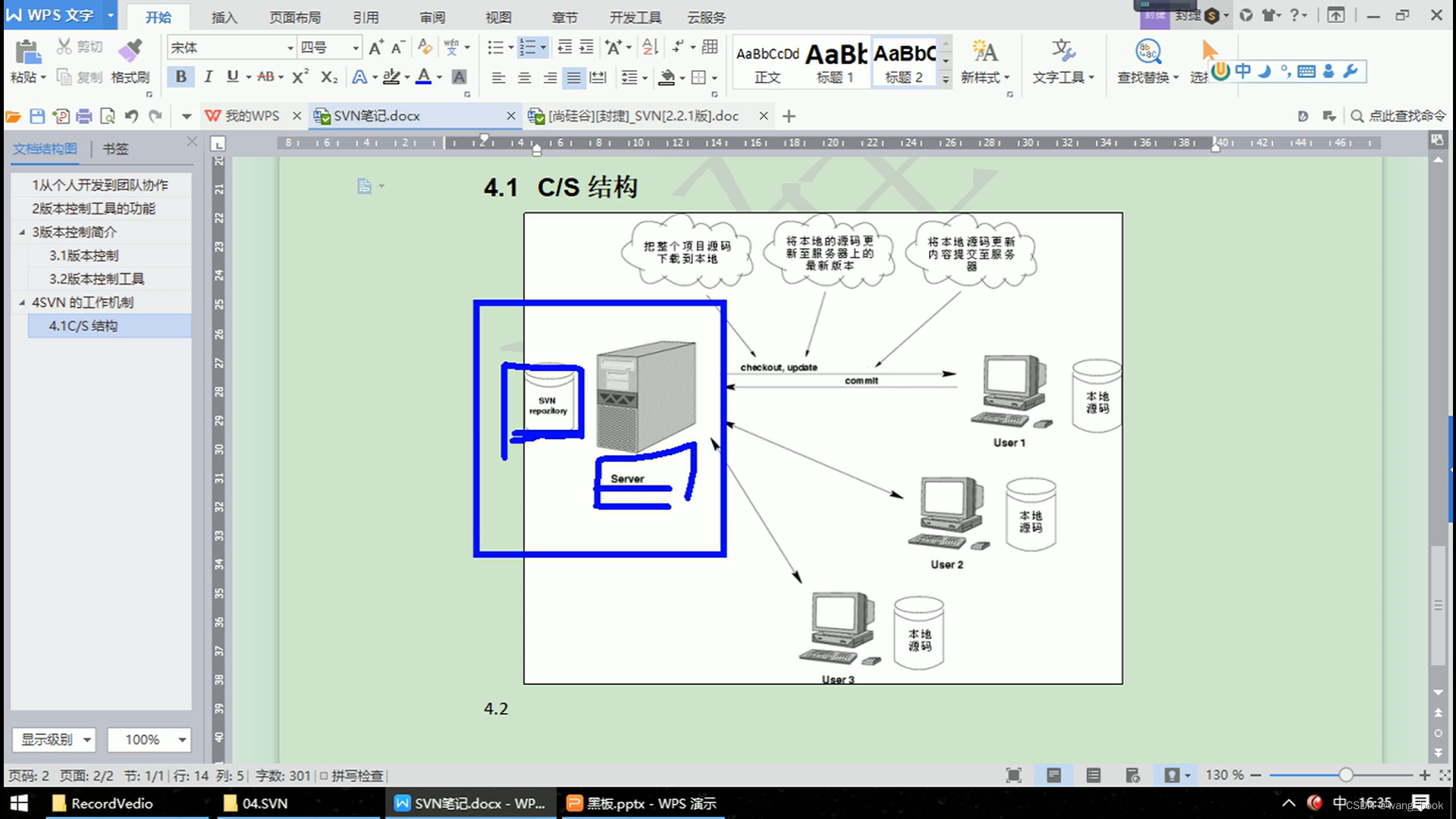Toggle Bold formatting
This screenshot has height=819, width=1456.
tap(180, 77)
